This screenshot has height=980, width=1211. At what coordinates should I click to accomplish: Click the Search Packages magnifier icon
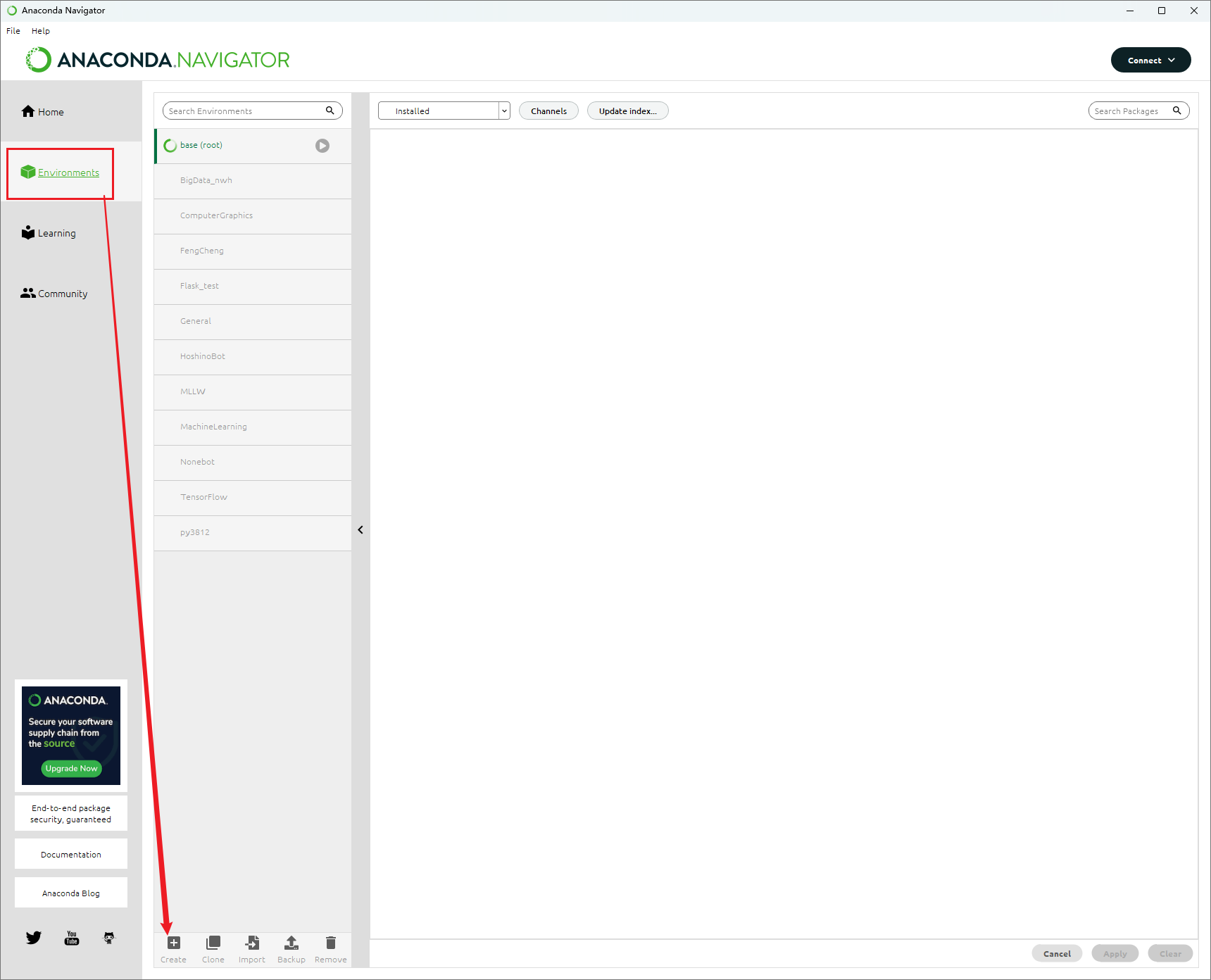pos(1177,111)
